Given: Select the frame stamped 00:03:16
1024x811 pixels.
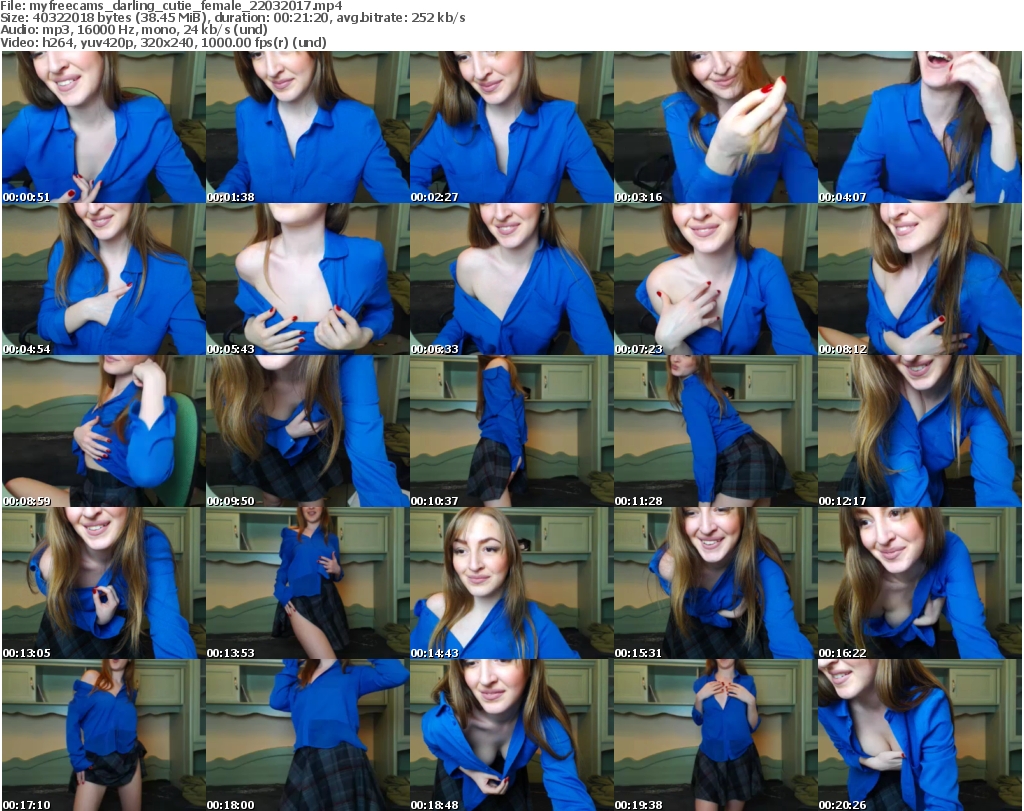Looking at the screenshot, I should tap(715, 127).
